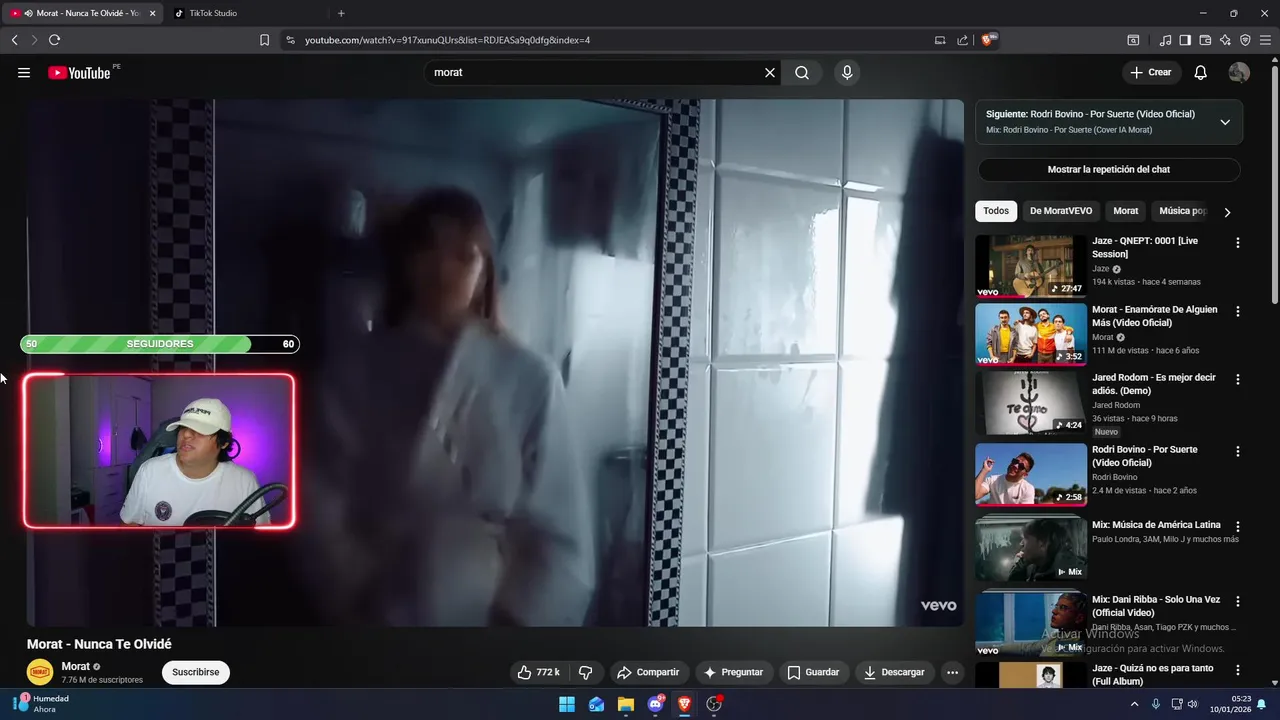Image resolution: width=1280 pixels, height=720 pixels.
Task: Open options for Música de América Latina mix
Action: [1238, 526]
